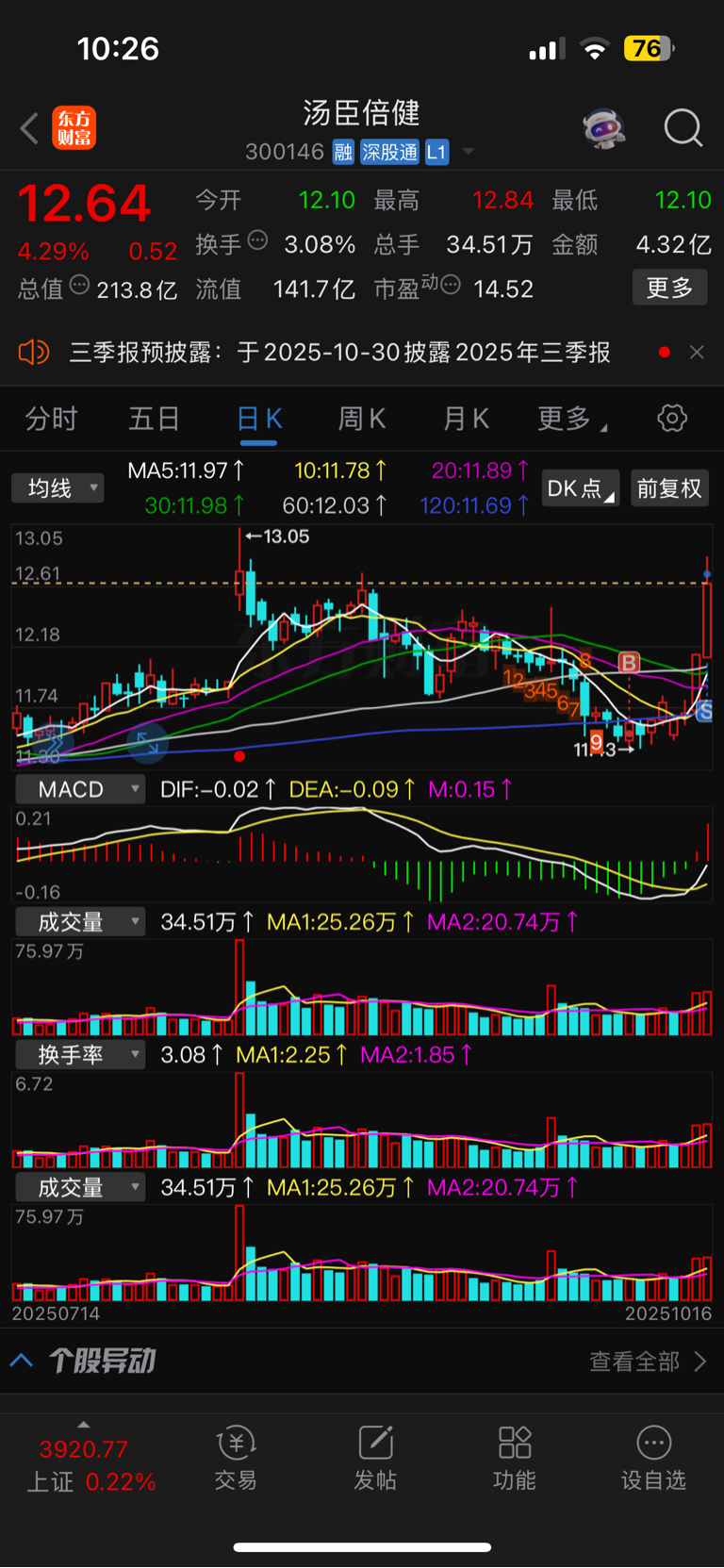The height and width of the screenshot is (1568, 724).
Task: Open the 三季报预披露 announcement text
Action: point(339,353)
